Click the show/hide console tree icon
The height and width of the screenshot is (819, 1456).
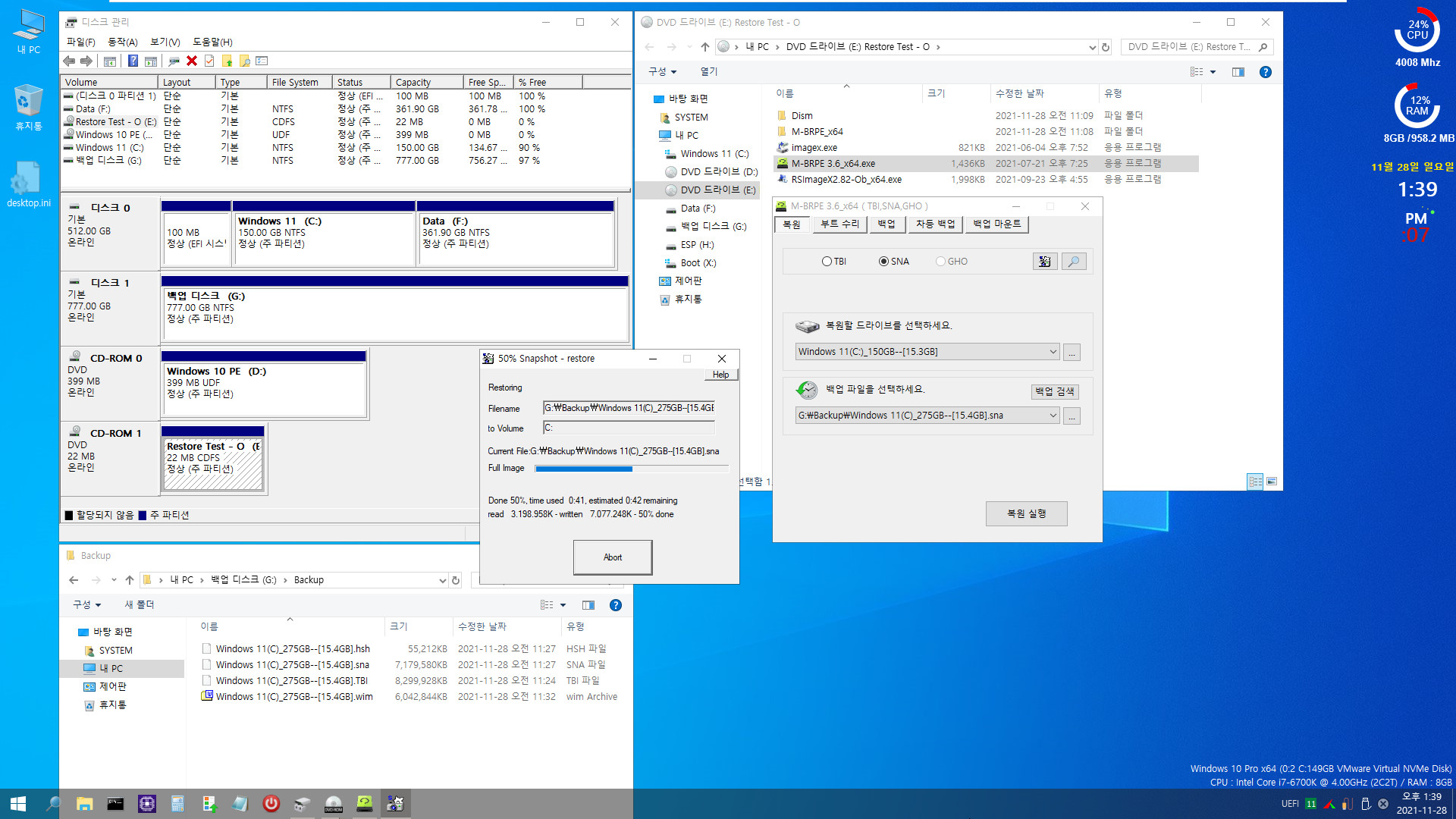click(110, 61)
